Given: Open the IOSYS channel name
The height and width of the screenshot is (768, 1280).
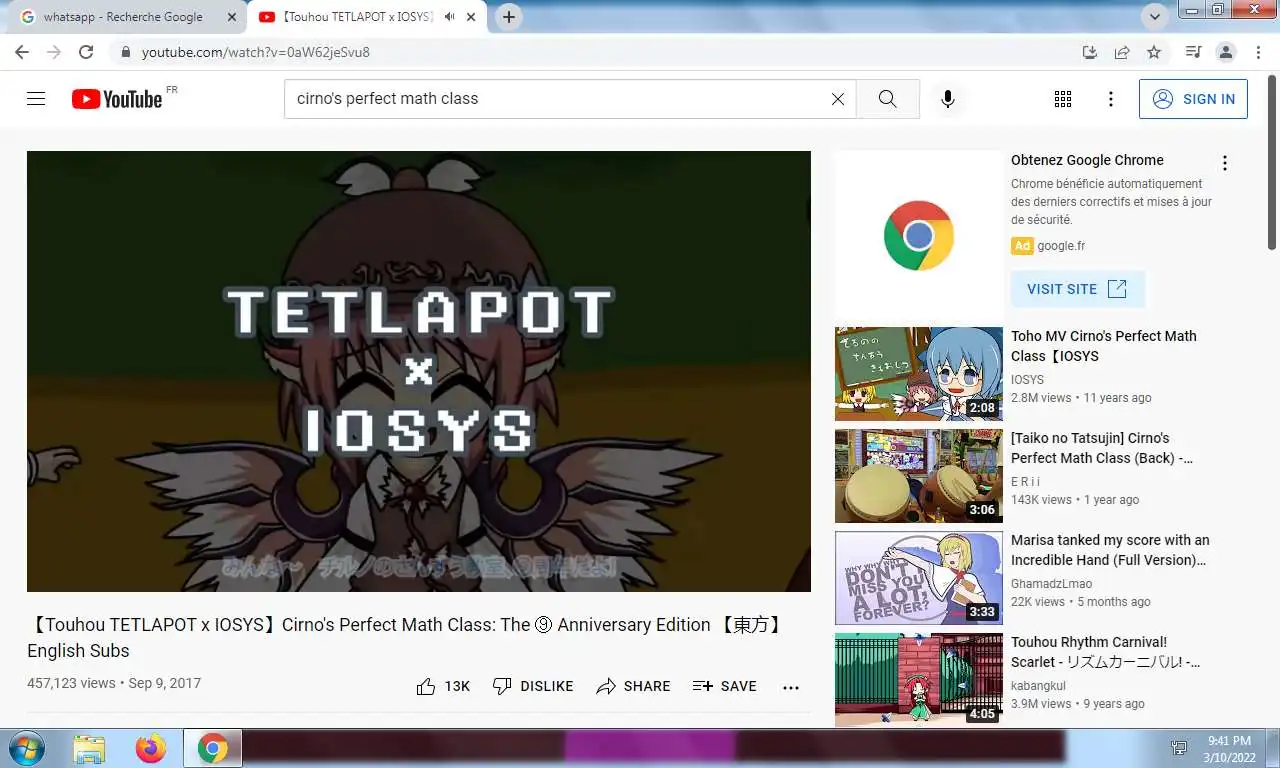Looking at the screenshot, I should pos(1027,380).
